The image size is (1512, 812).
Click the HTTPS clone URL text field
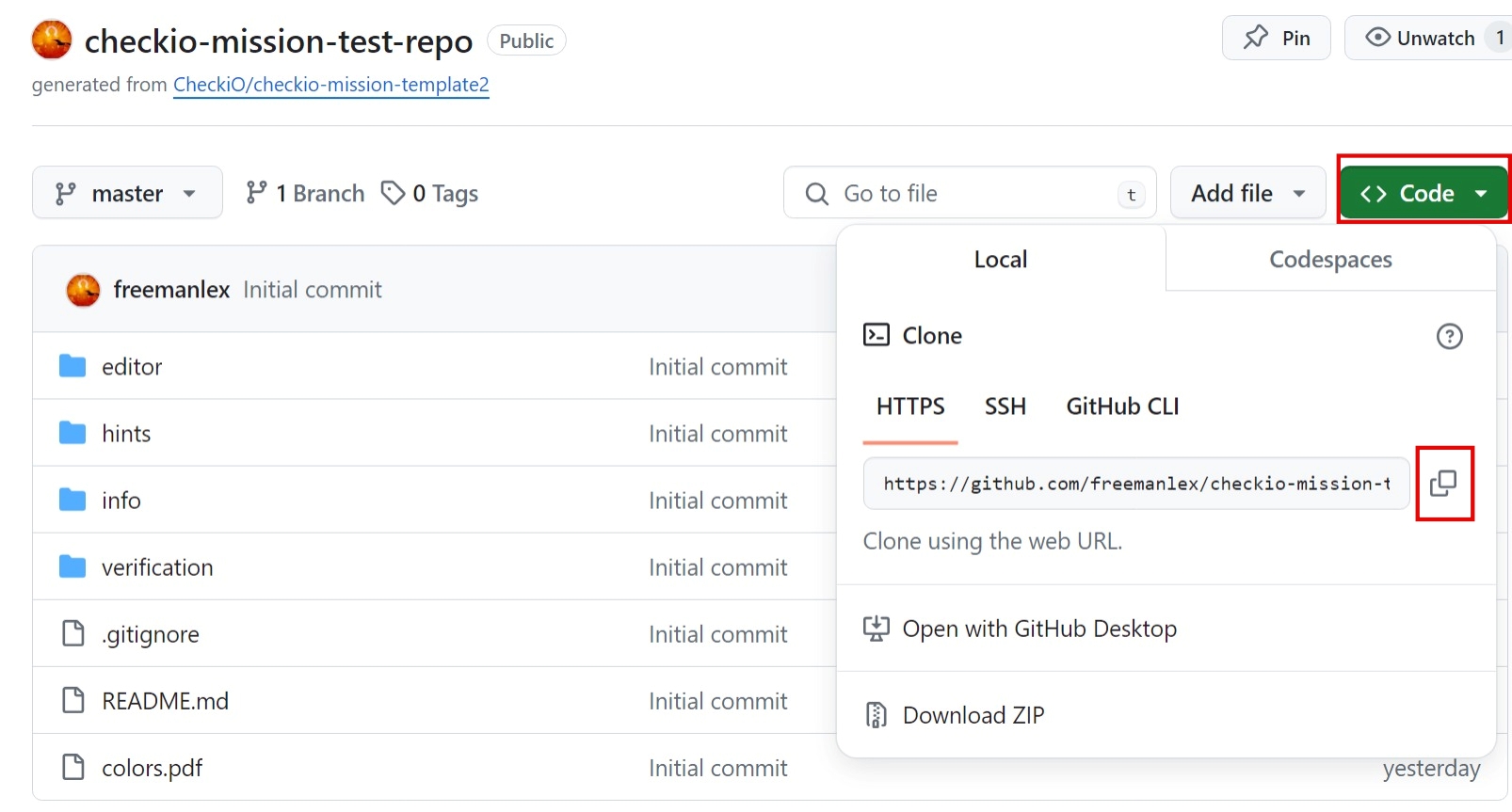click(1136, 484)
